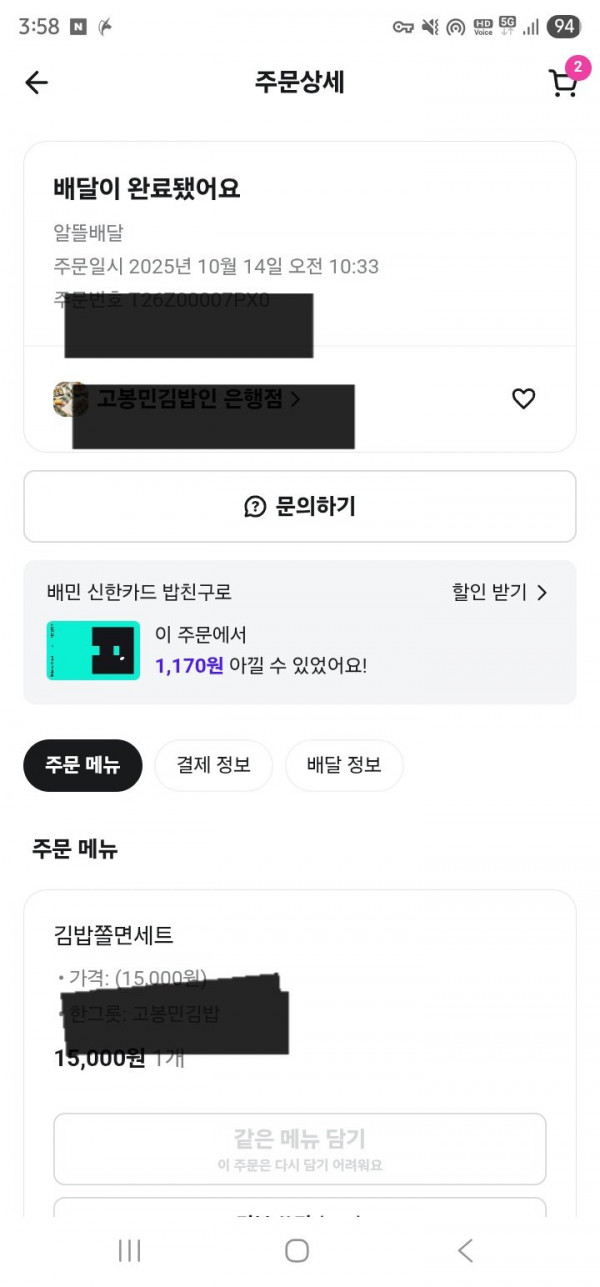Screen dimensions: 600x1287
Task: Switch to 배달 정보 tab
Action: coord(345,765)
